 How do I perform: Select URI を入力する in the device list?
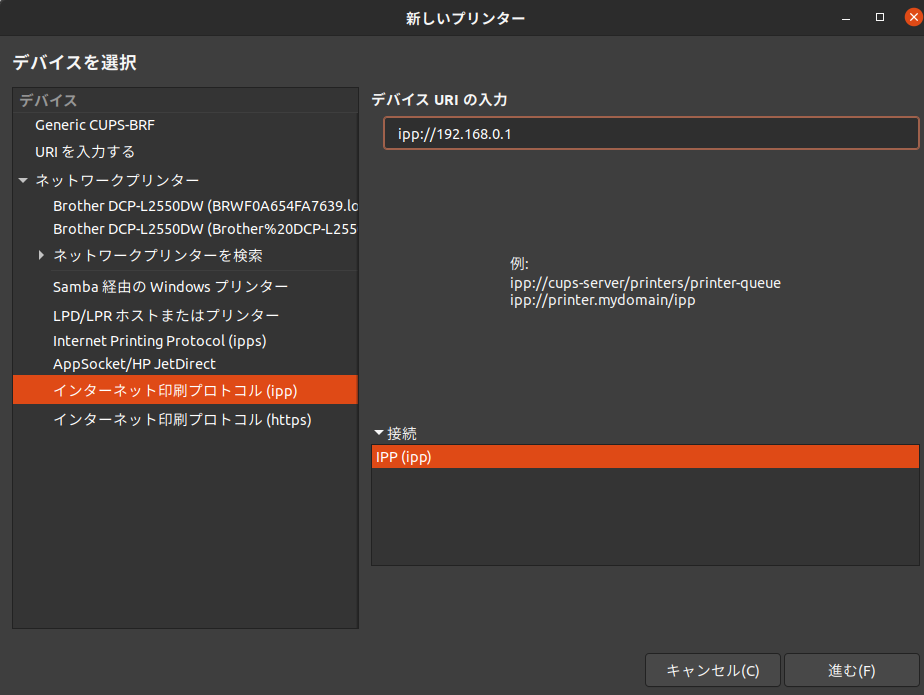coord(85,152)
